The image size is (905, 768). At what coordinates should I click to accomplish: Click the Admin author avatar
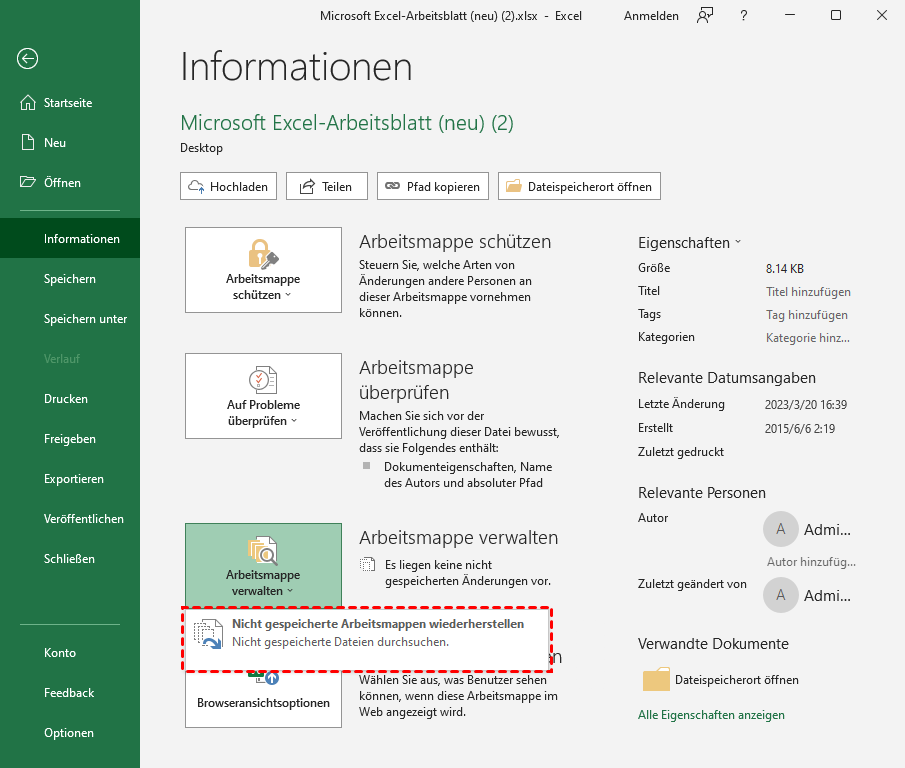[x=780, y=529]
